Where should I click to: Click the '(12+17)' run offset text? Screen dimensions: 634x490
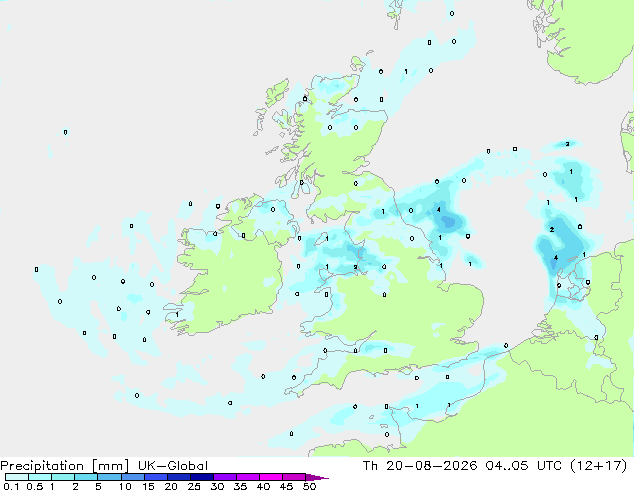pos(598,466)
